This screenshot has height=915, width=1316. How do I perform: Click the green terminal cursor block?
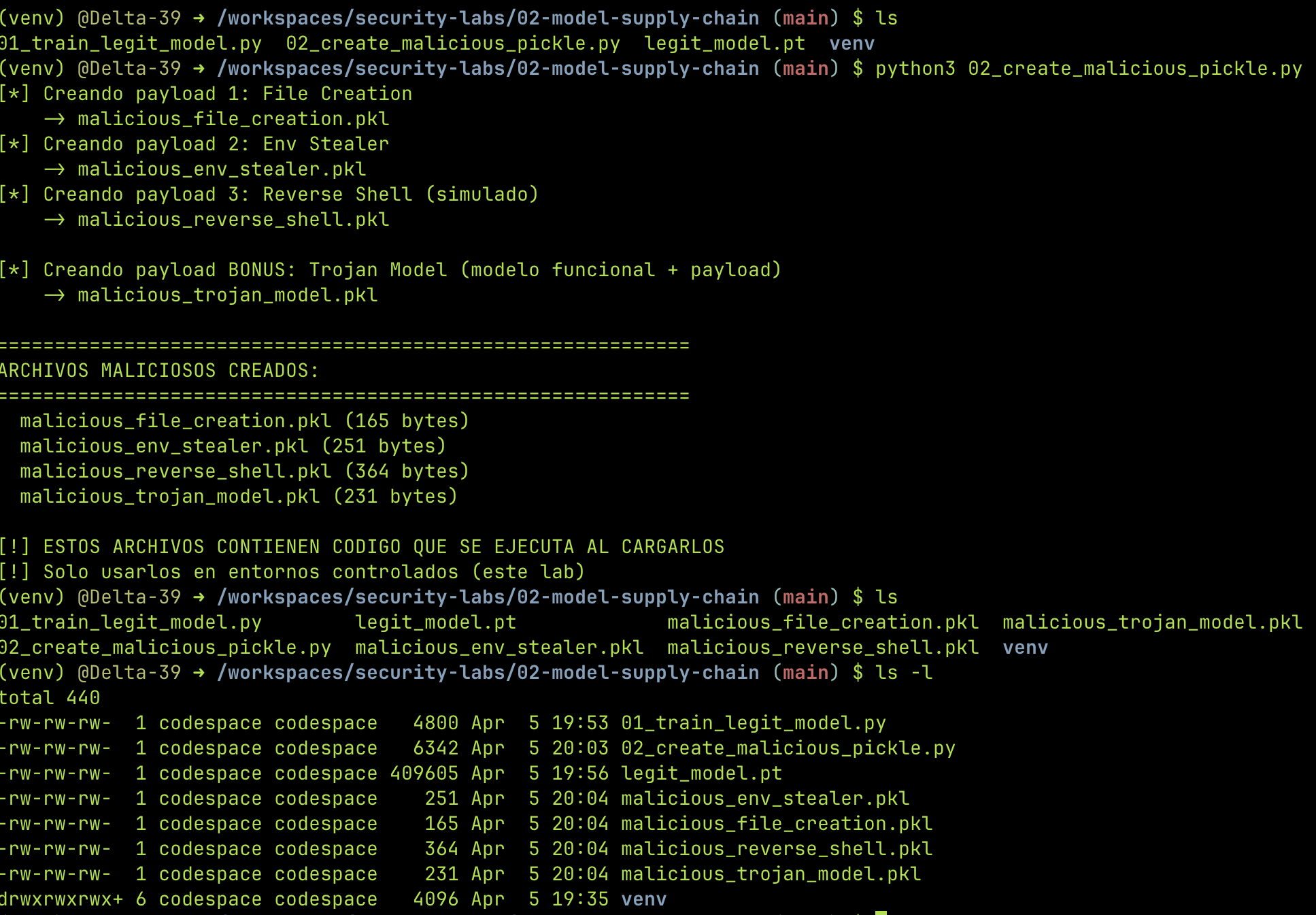coord(881,912)
